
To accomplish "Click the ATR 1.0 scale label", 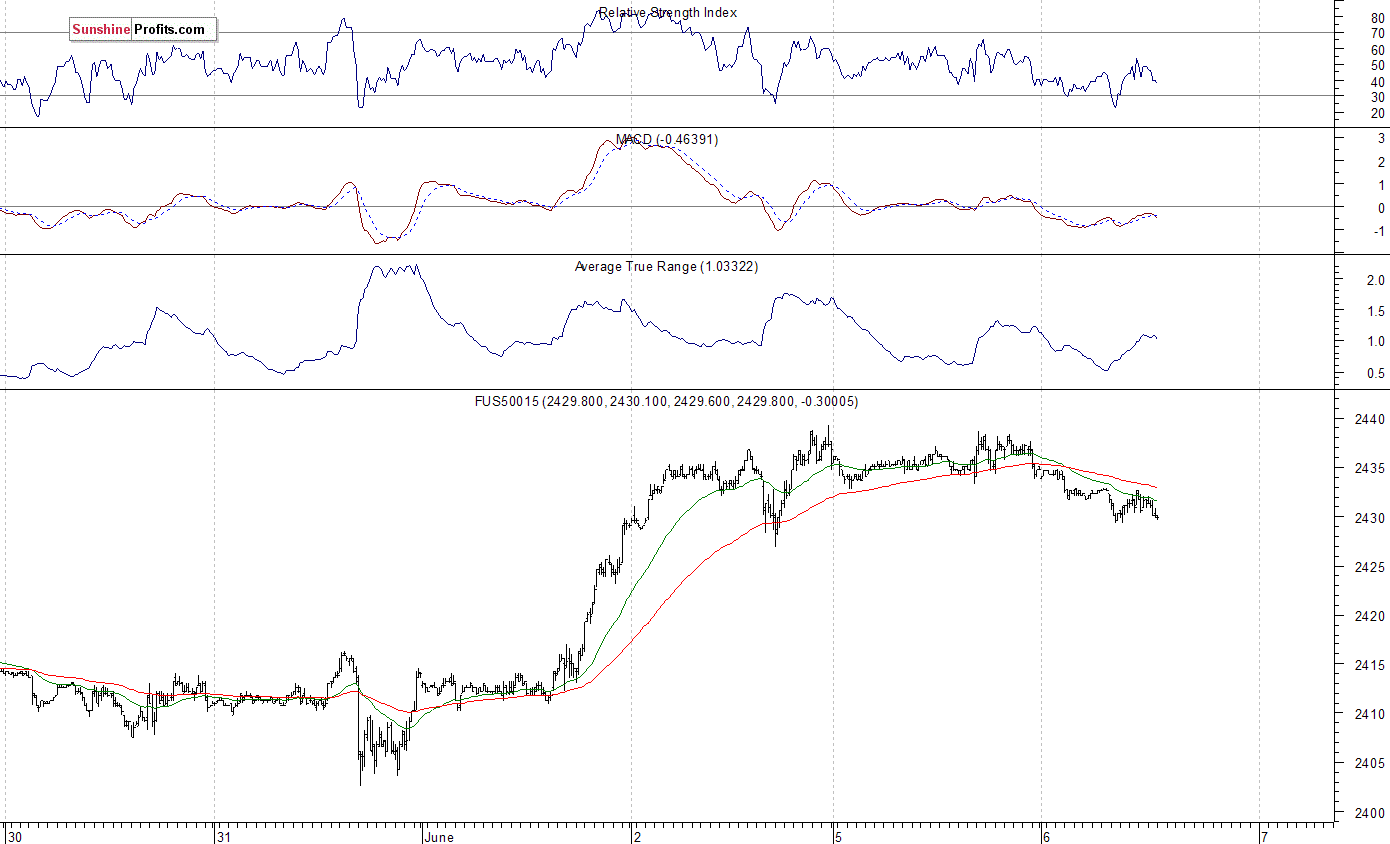I will [x=1375, y=342].
